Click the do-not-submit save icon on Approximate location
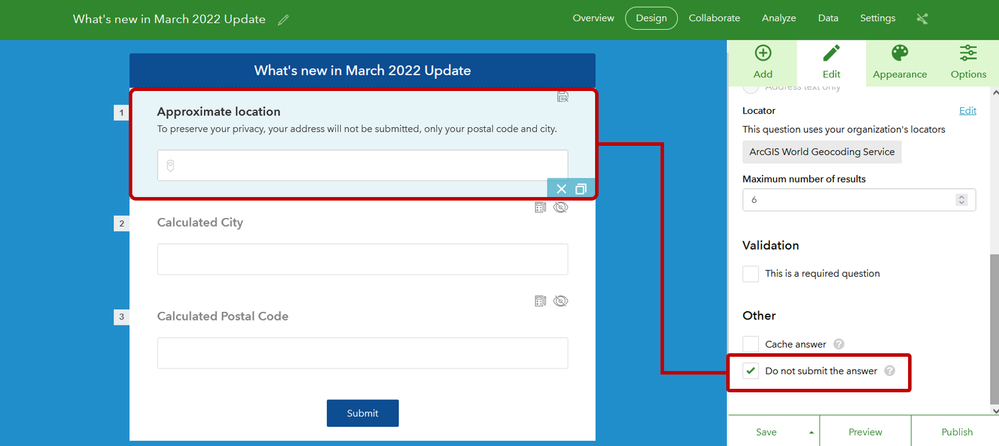999x446 pixels. click(x=563, y=97)
